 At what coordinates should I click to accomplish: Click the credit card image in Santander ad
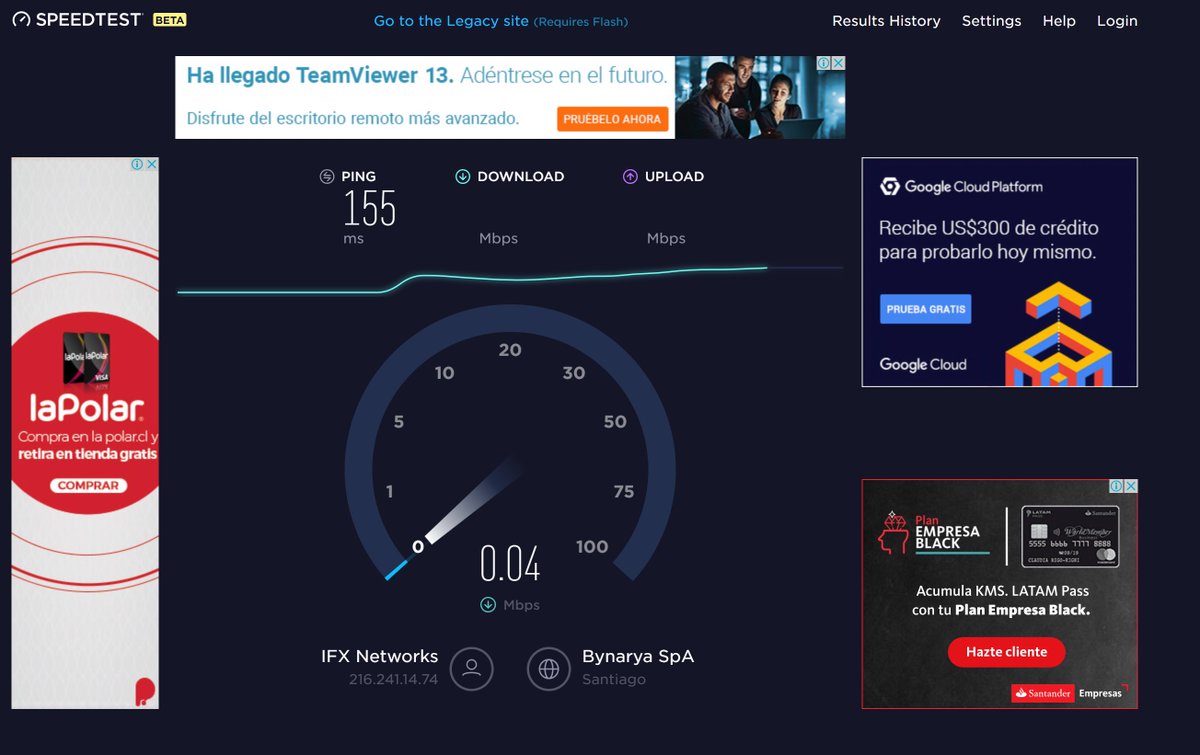click(x=1070, y=537)
